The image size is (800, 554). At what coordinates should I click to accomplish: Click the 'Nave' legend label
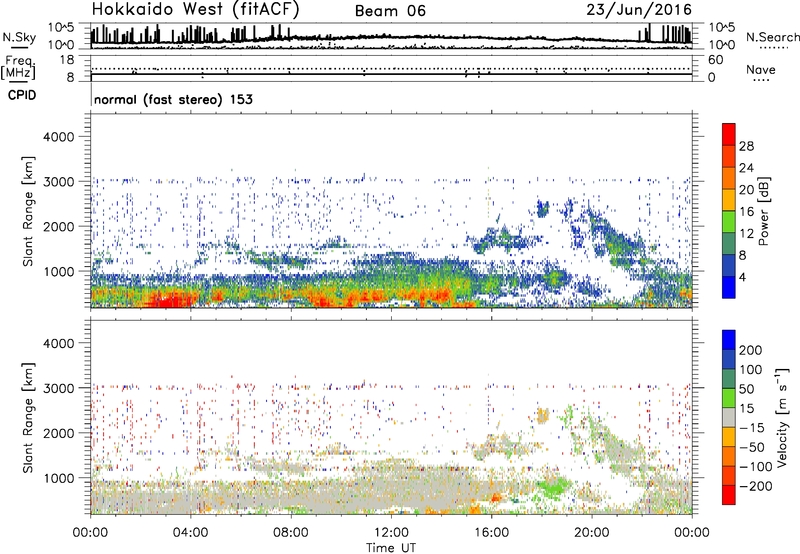(x=761, y=69)
